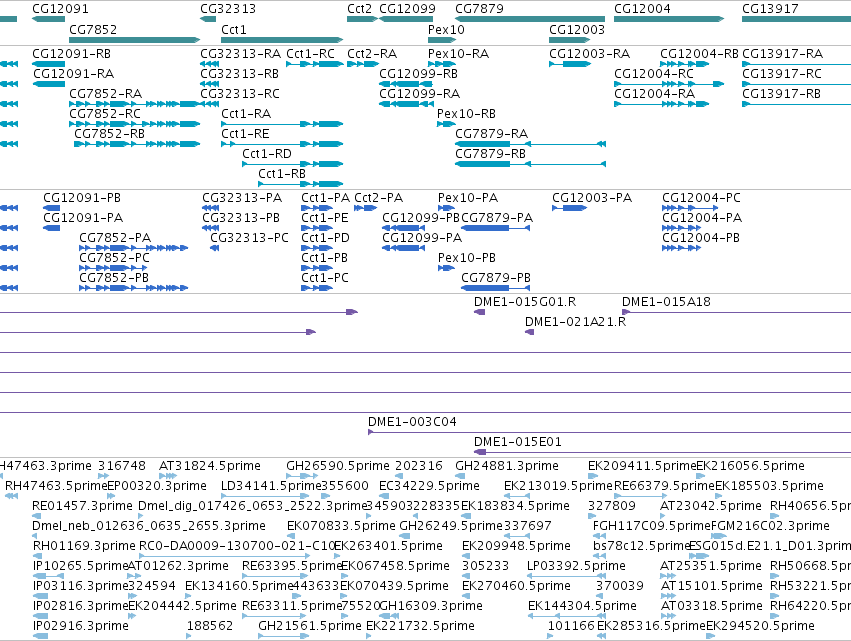Click EST EK213019.5prime

[517, 496]
